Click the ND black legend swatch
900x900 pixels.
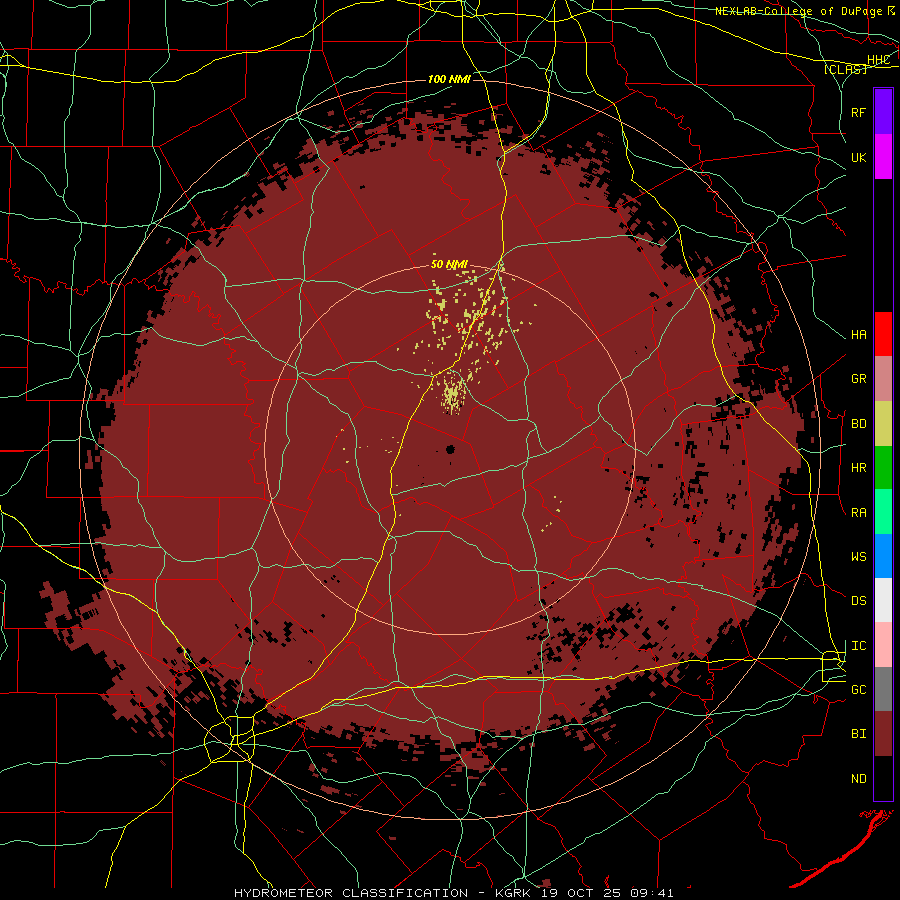click(x=883, y=778)
